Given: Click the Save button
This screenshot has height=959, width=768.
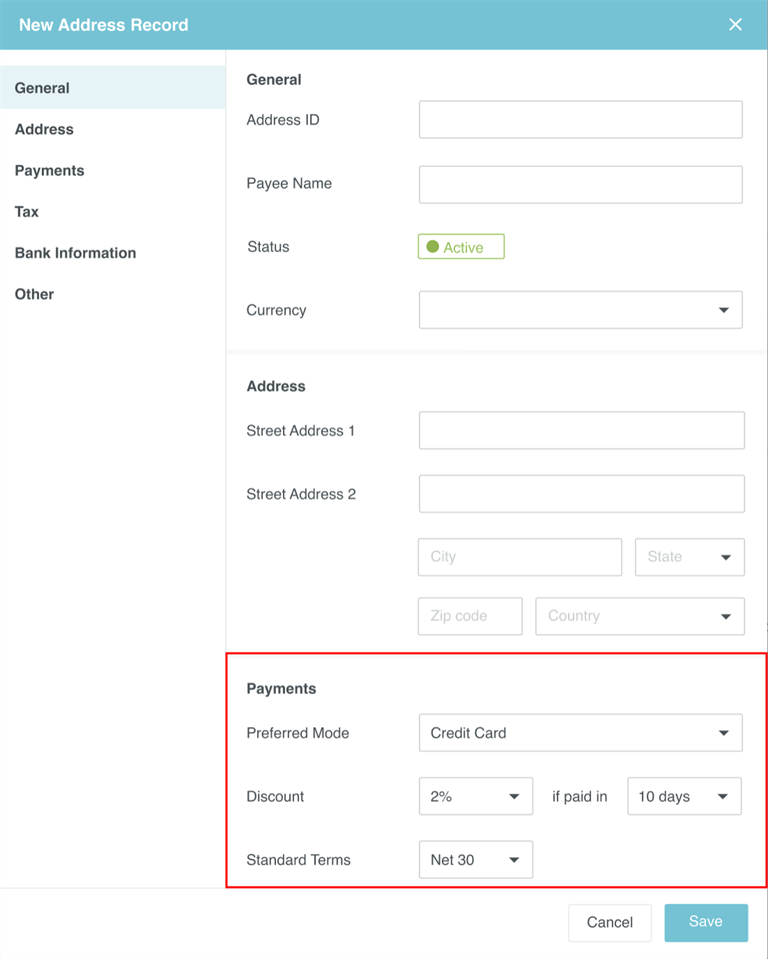Looking at the screenshot, I should tap(705, 922).
